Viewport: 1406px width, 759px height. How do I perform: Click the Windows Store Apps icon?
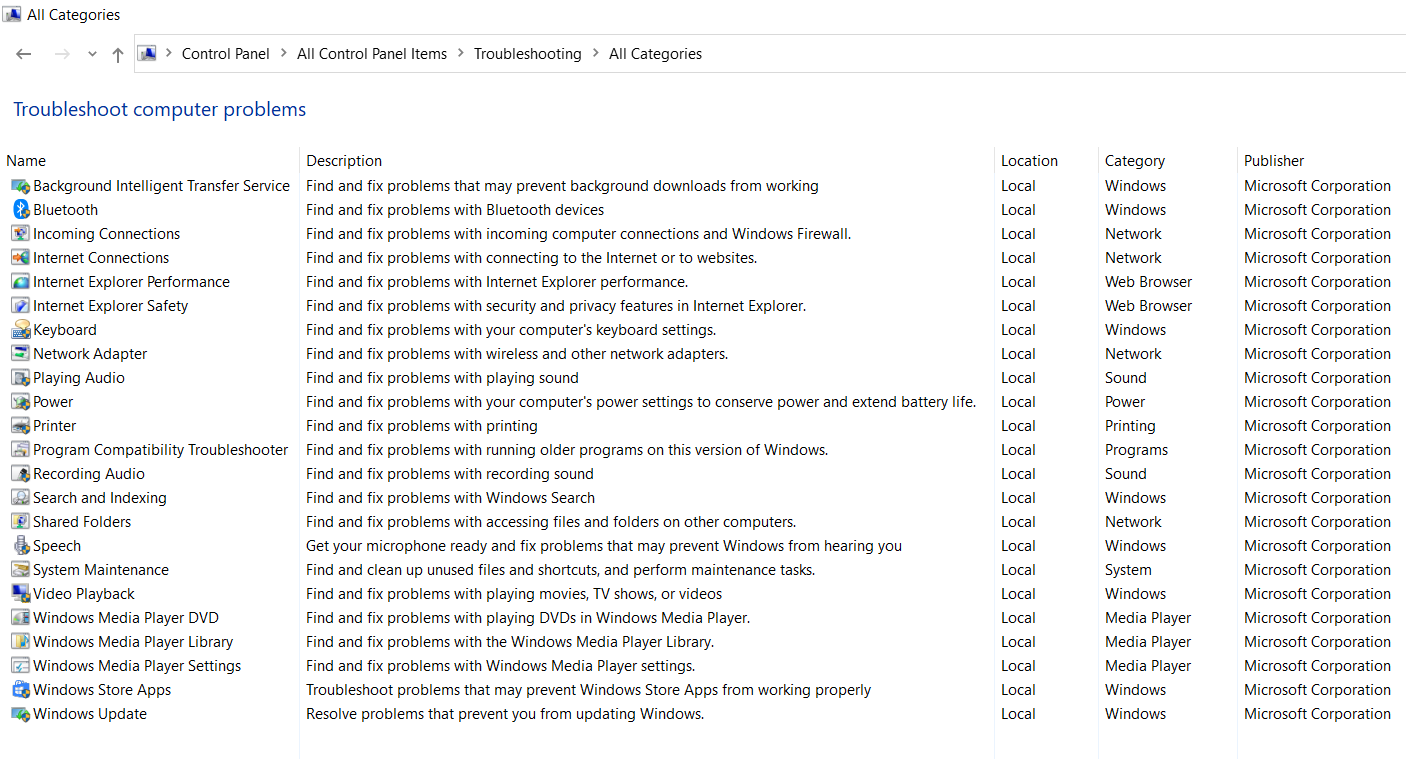(x=21, y=690)
